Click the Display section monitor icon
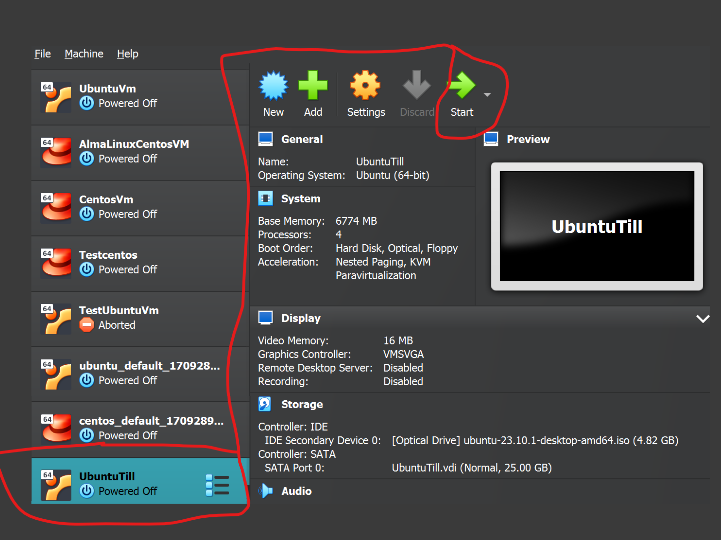Viewport: 721px width, 540px height. tap(265, 318)
